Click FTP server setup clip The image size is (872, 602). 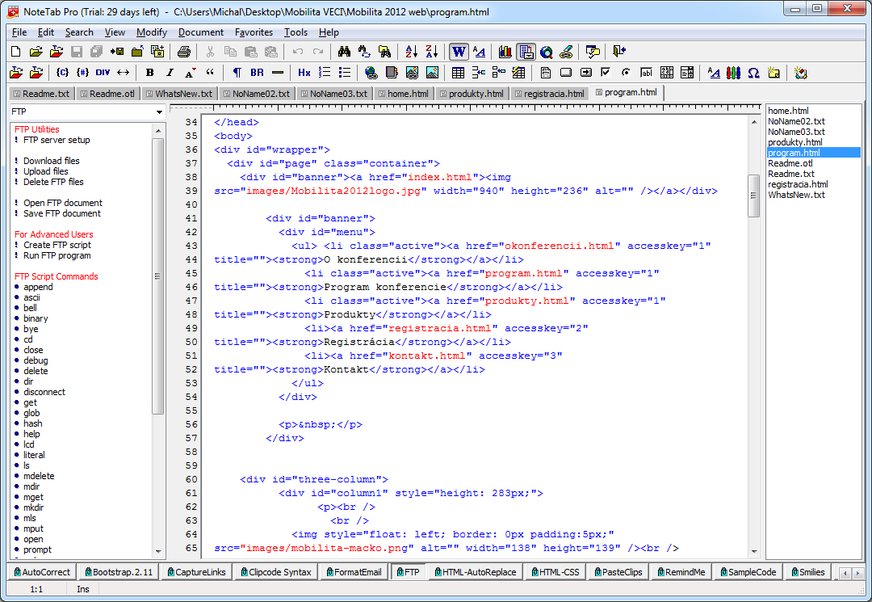57,140
